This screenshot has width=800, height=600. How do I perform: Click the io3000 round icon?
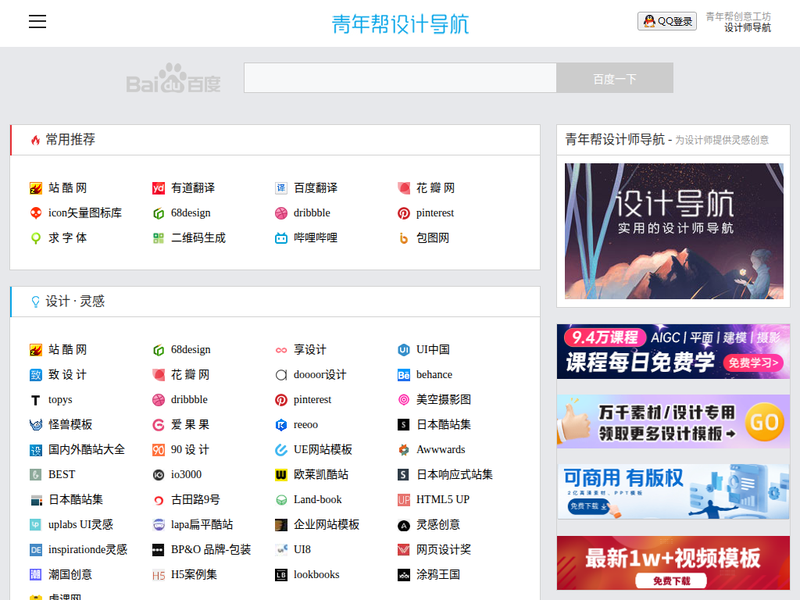pos(159,475)
